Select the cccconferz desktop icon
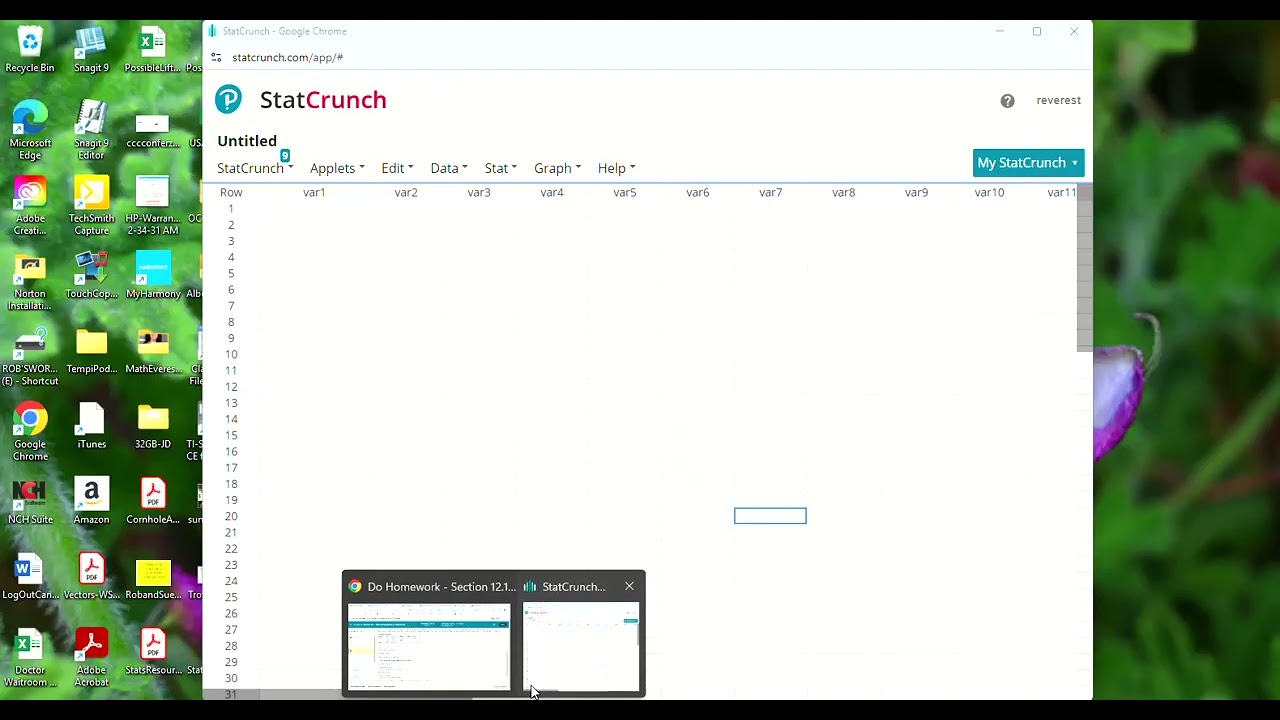The image size is (1280, 720). pos(152,131)
